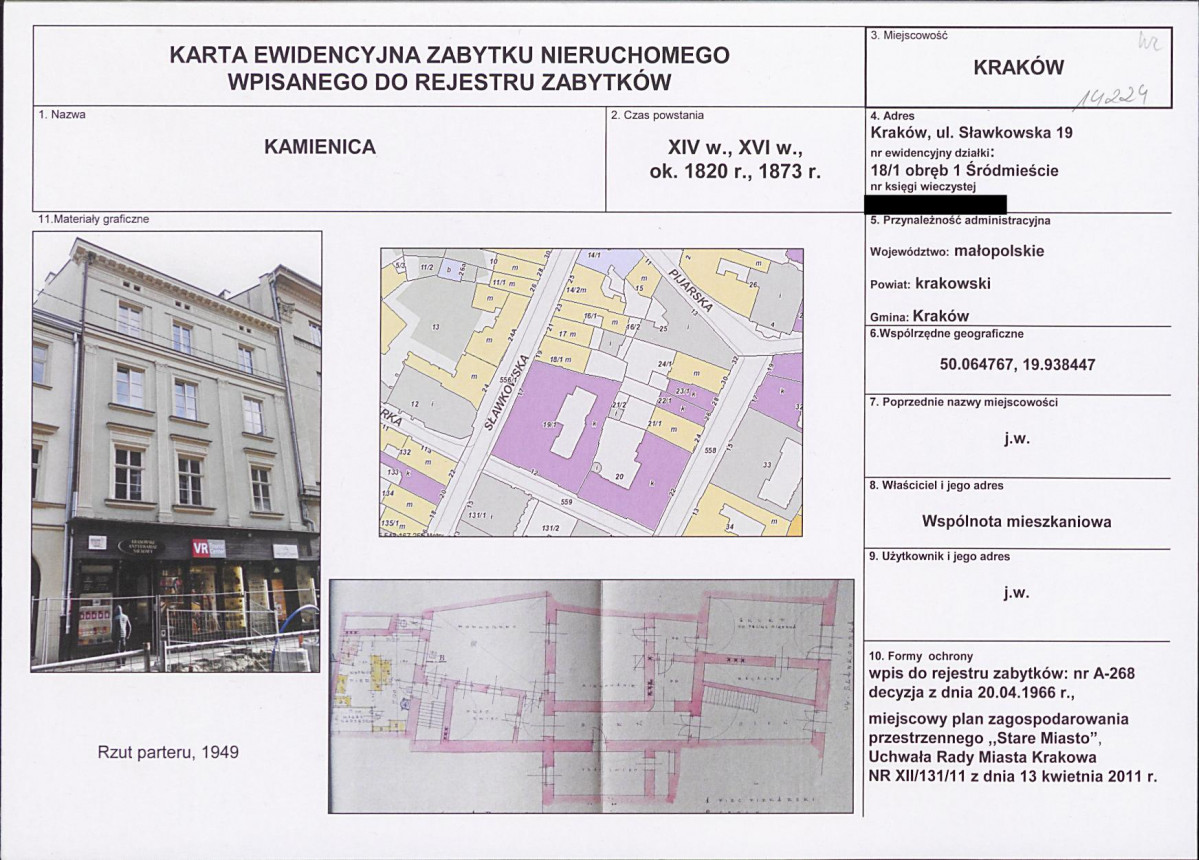Click the label '1. Nazwa'

(x=62, y=115)
